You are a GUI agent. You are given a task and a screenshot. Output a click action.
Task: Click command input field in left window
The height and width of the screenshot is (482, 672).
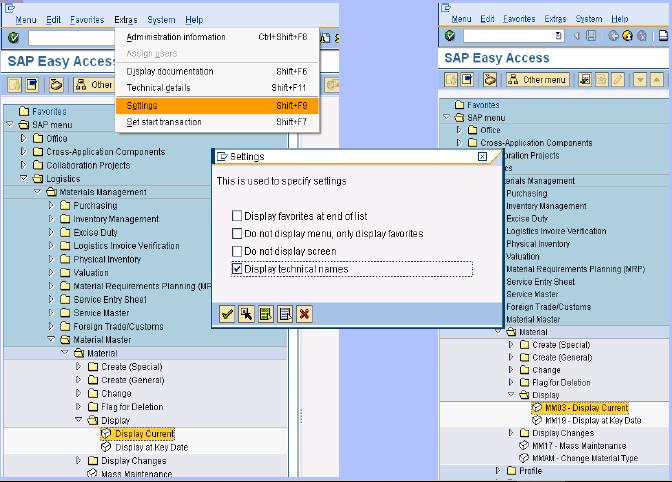(71, 38)
